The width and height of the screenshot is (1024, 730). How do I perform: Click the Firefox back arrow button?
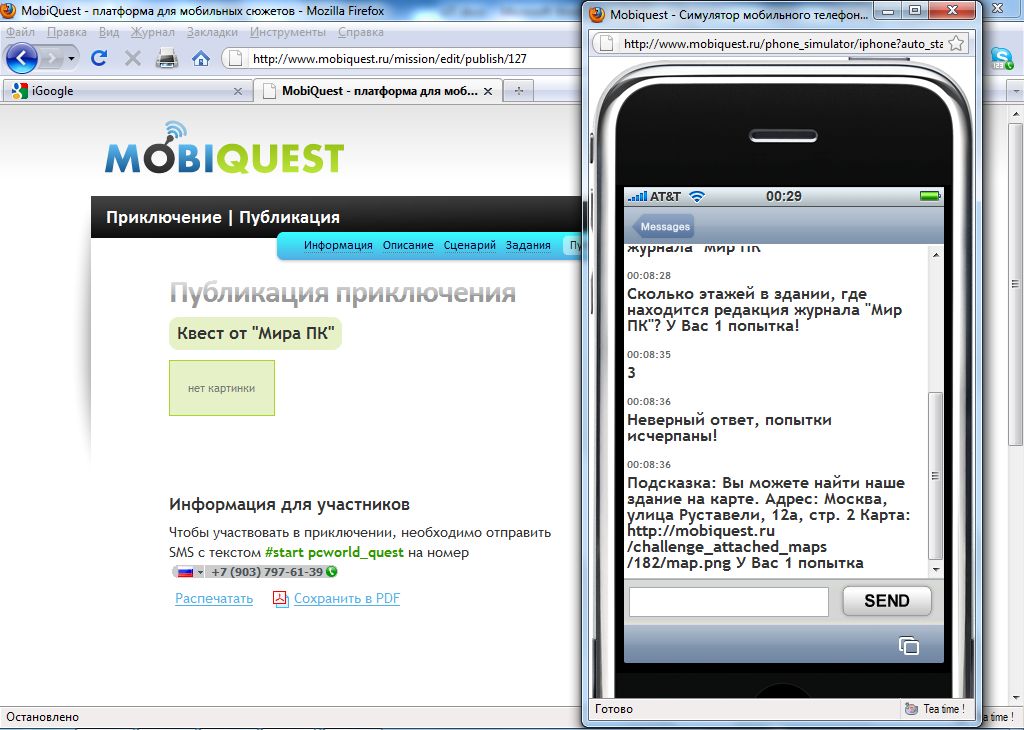(x=22, y=58)
